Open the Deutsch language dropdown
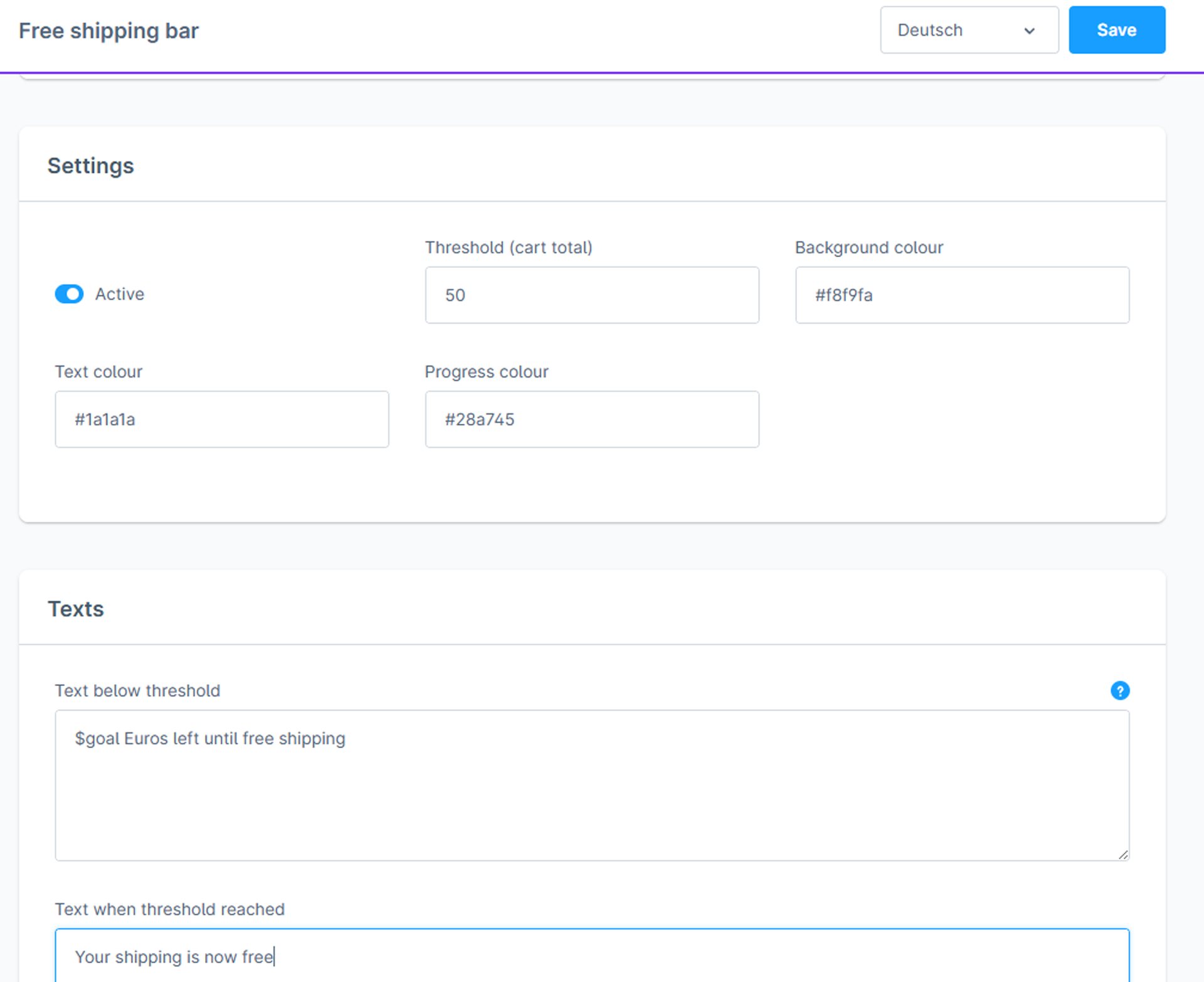Viewport: 1204px width, 982px height. pyautogui.click(x=969, y=30)
